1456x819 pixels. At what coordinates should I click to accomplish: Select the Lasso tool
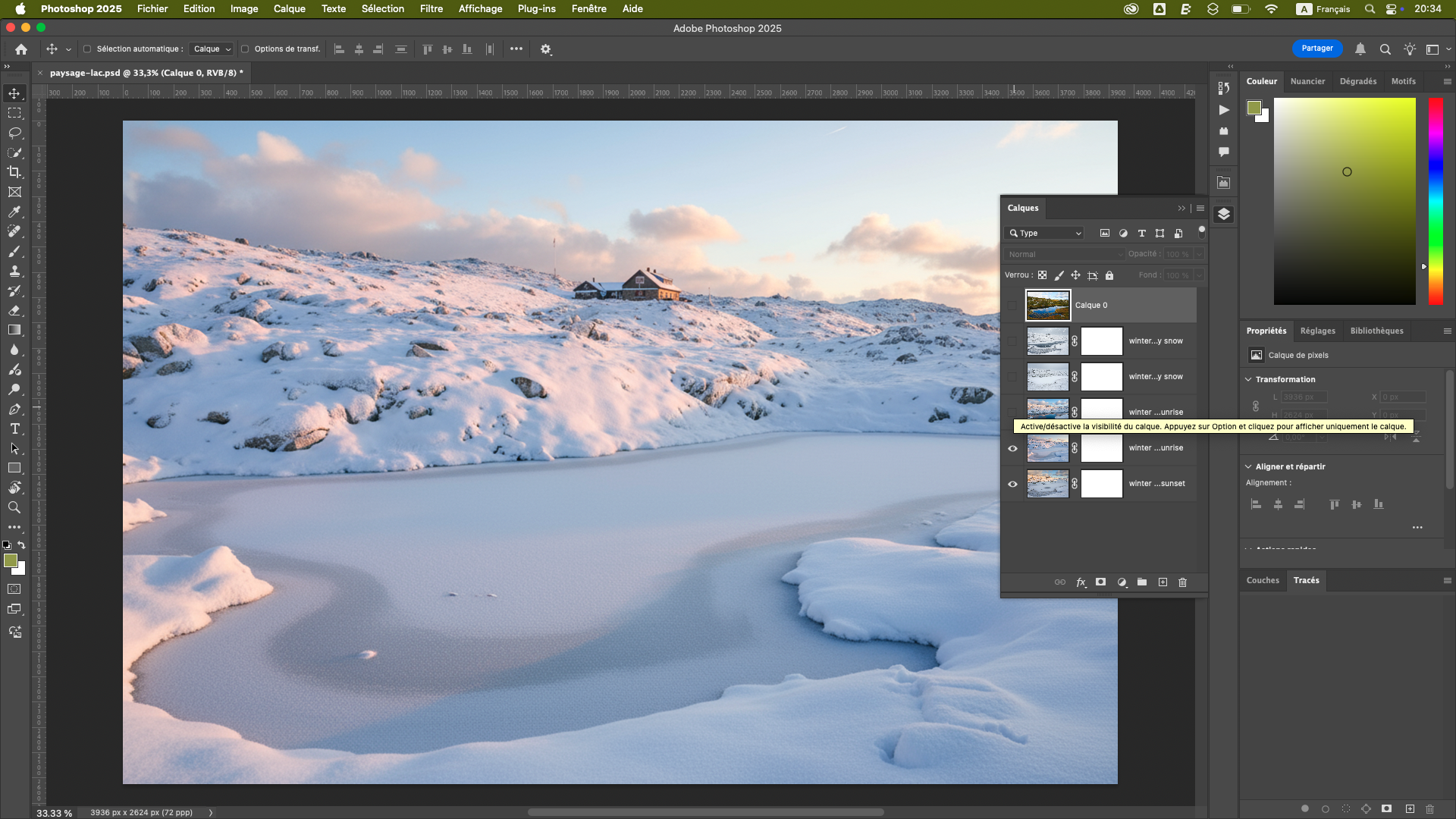tap(14, 133)
